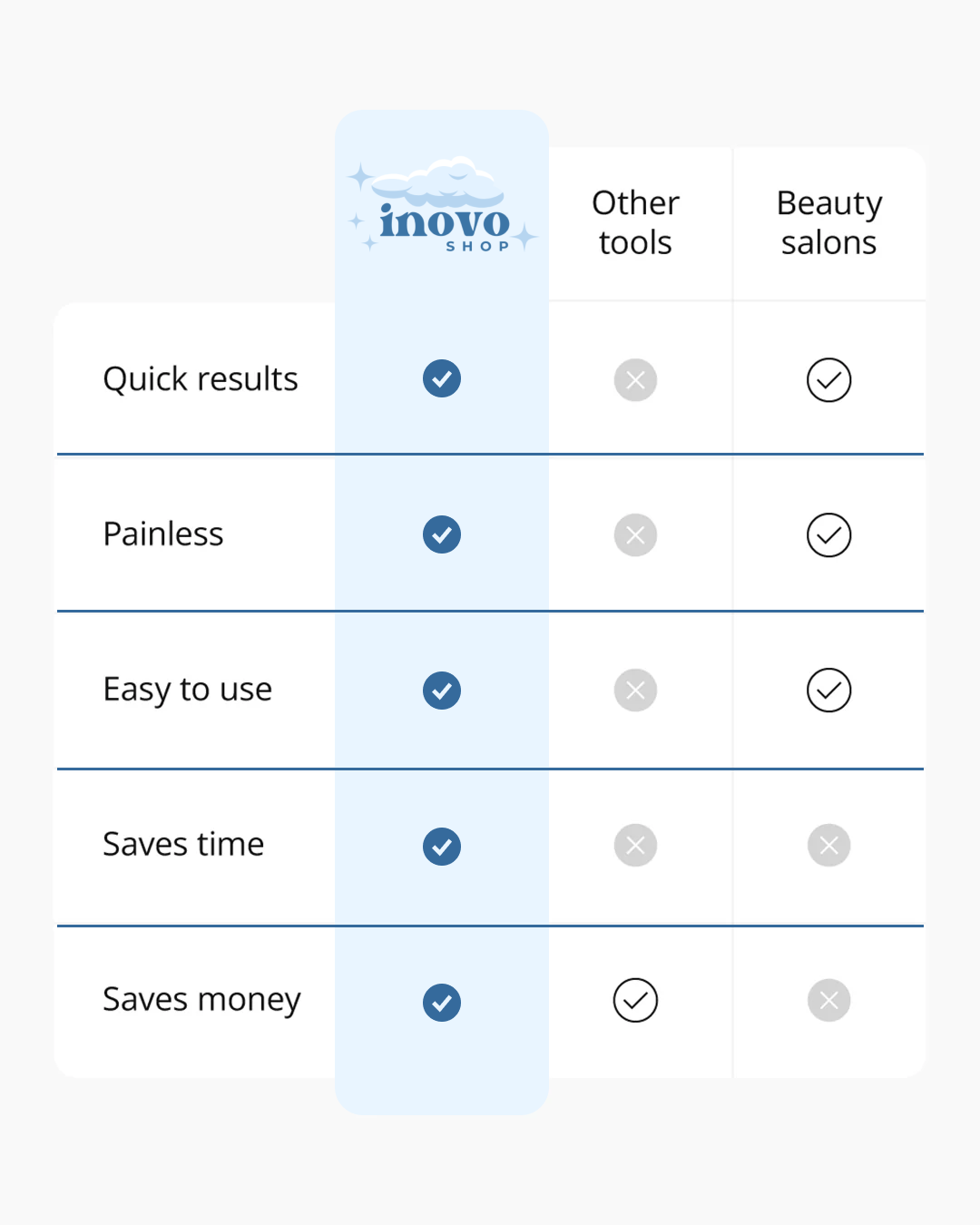Click Other tools checkmark for Saves money
980x1225 pixels.
tap(635, 1001)
